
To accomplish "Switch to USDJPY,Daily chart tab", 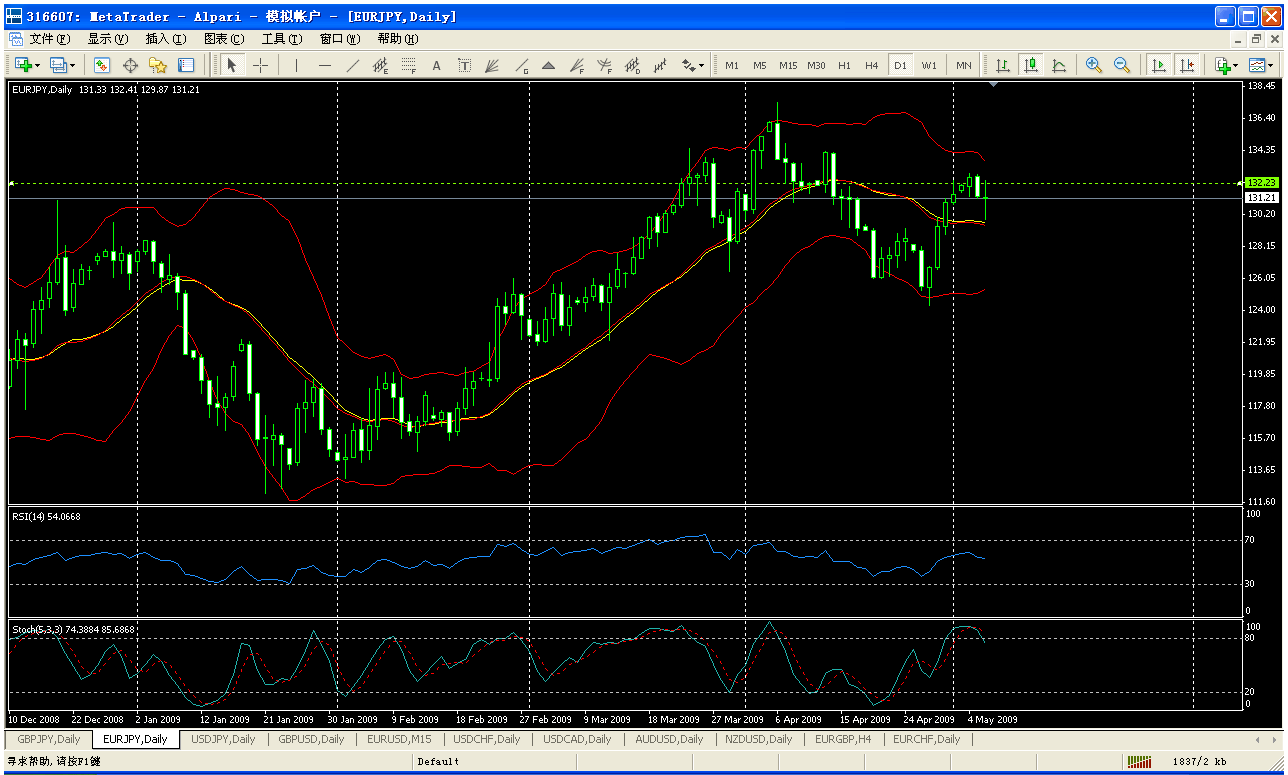I will (223, 739).
